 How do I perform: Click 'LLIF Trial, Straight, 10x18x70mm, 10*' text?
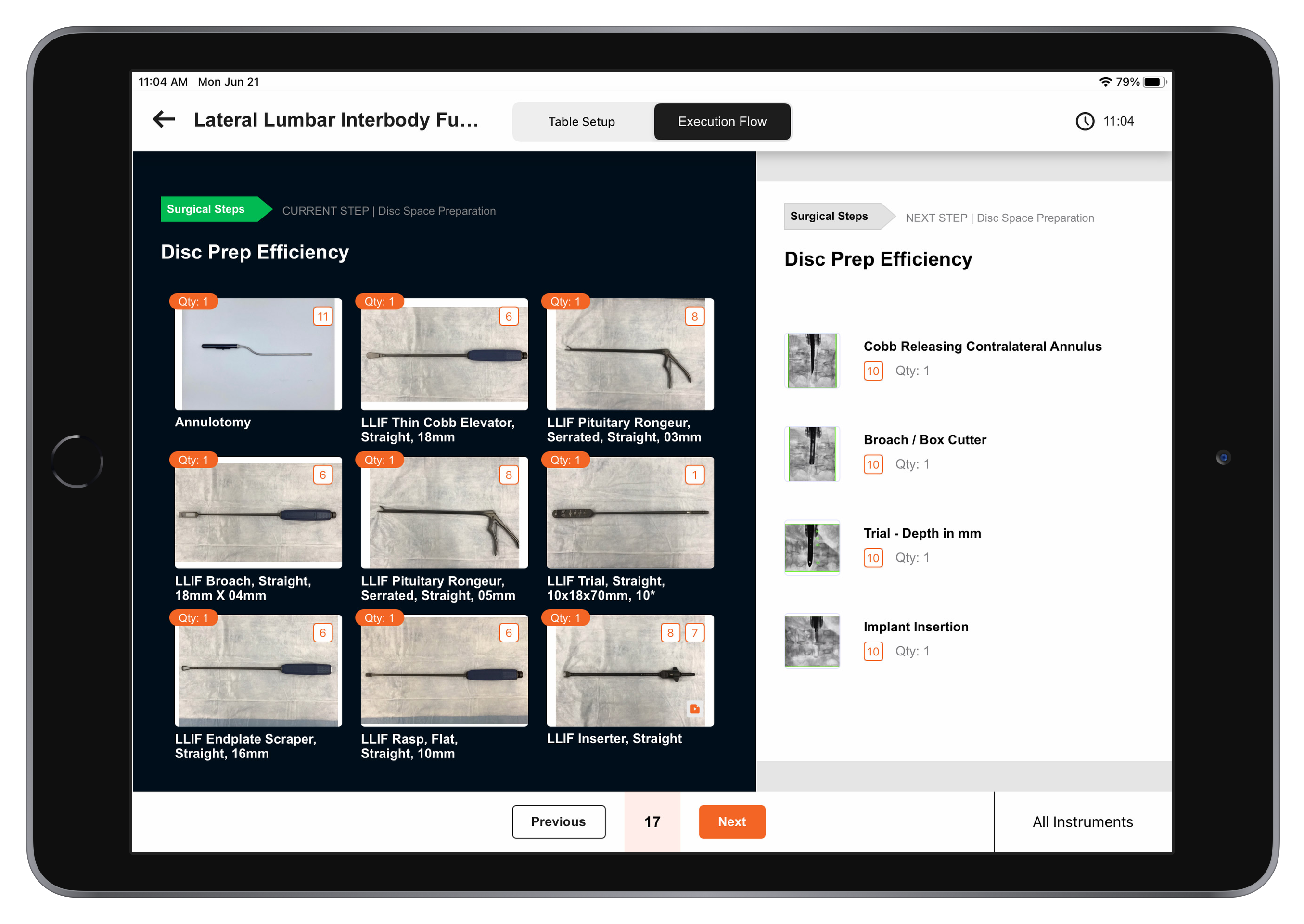tap(605, 588)
